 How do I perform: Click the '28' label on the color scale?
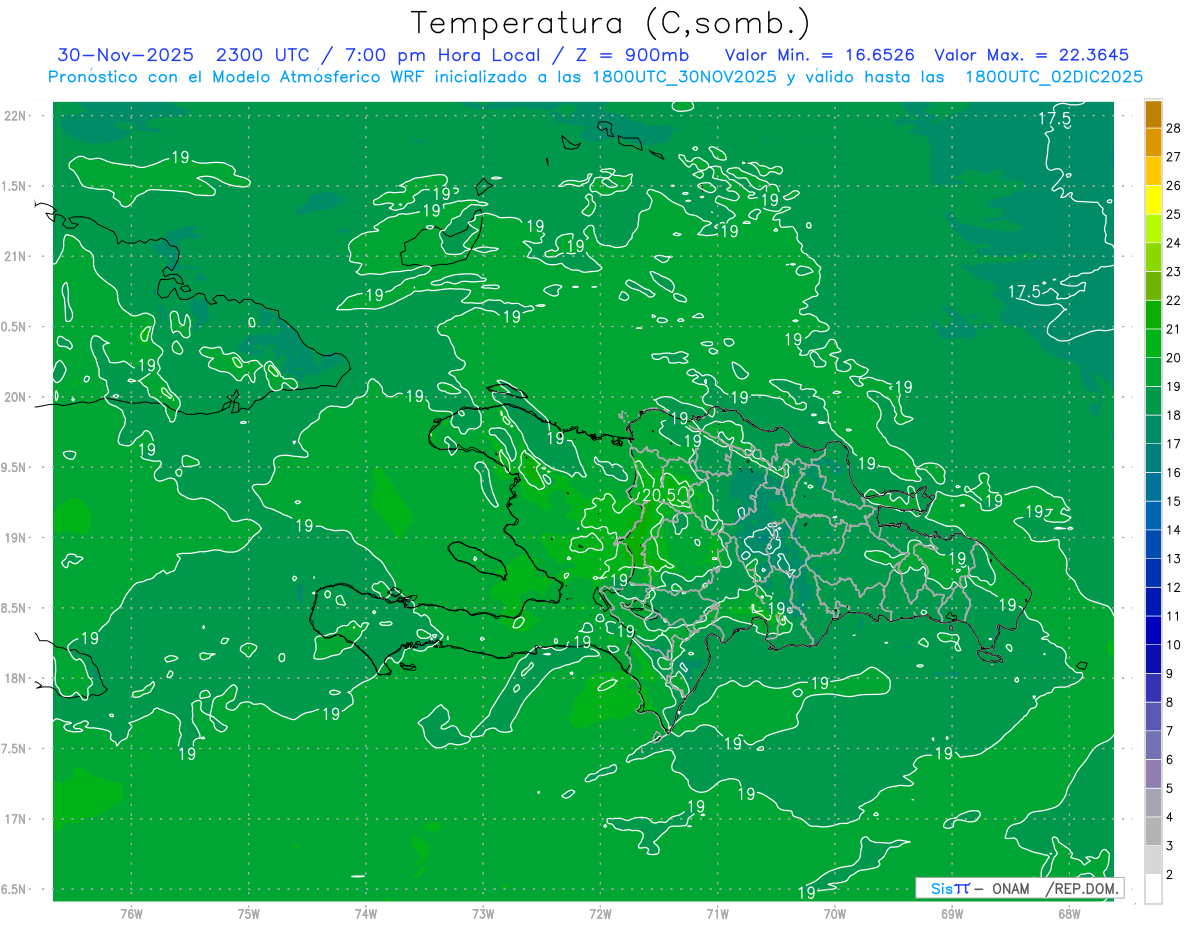tap(1173, 128)
